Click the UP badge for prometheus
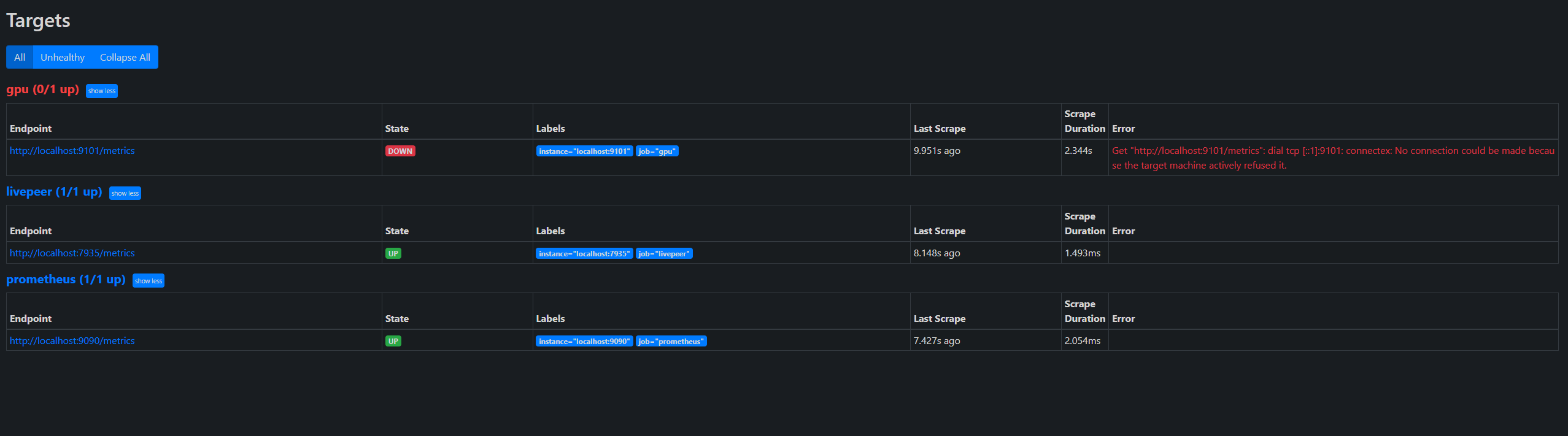 point(393,341)
